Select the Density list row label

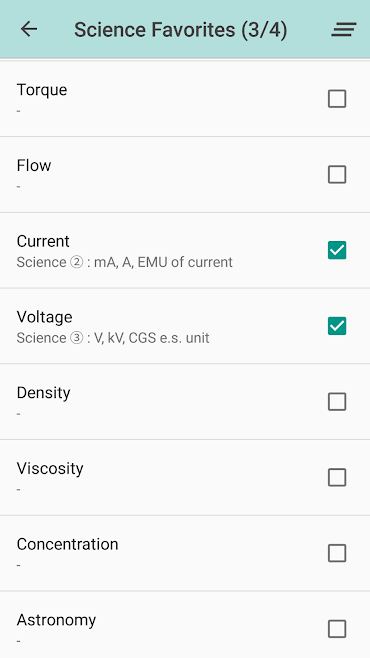pyautogui.click(x=44, y=394)
